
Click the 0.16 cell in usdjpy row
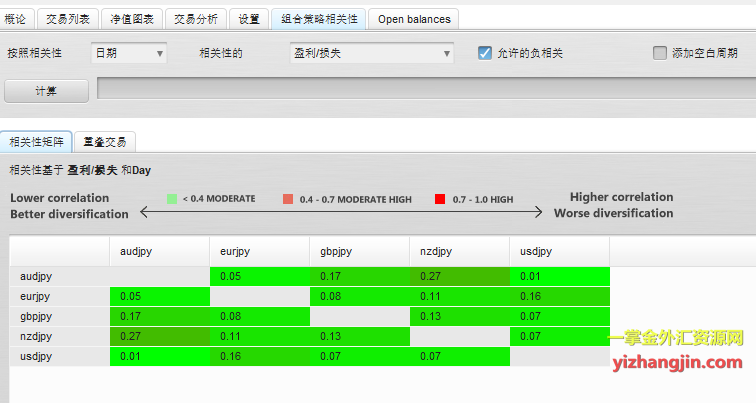[x=259, y=357]
